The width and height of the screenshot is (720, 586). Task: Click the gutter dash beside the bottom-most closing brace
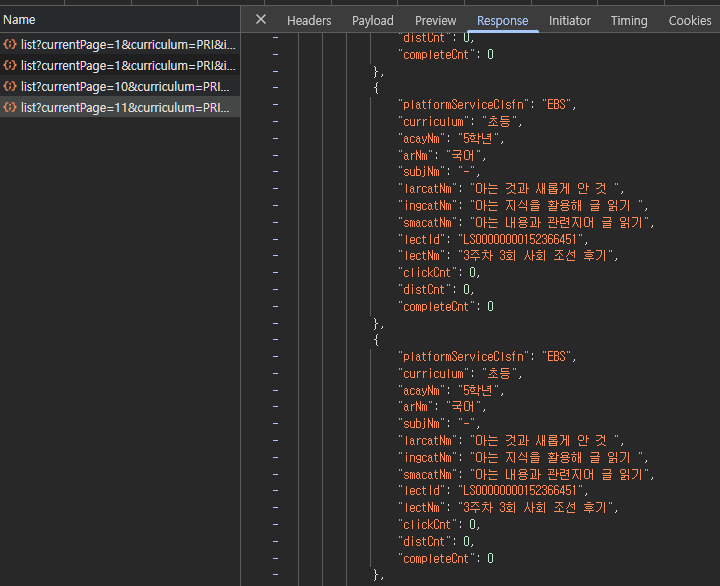click(275, 575)
